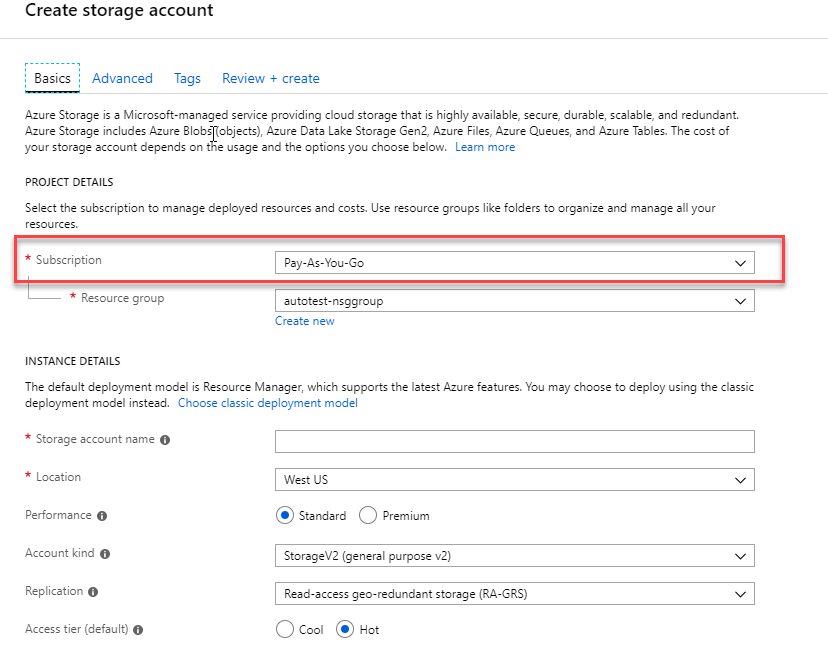Open the Tags tab
828x665 pixels.
[x=187, y=78]
